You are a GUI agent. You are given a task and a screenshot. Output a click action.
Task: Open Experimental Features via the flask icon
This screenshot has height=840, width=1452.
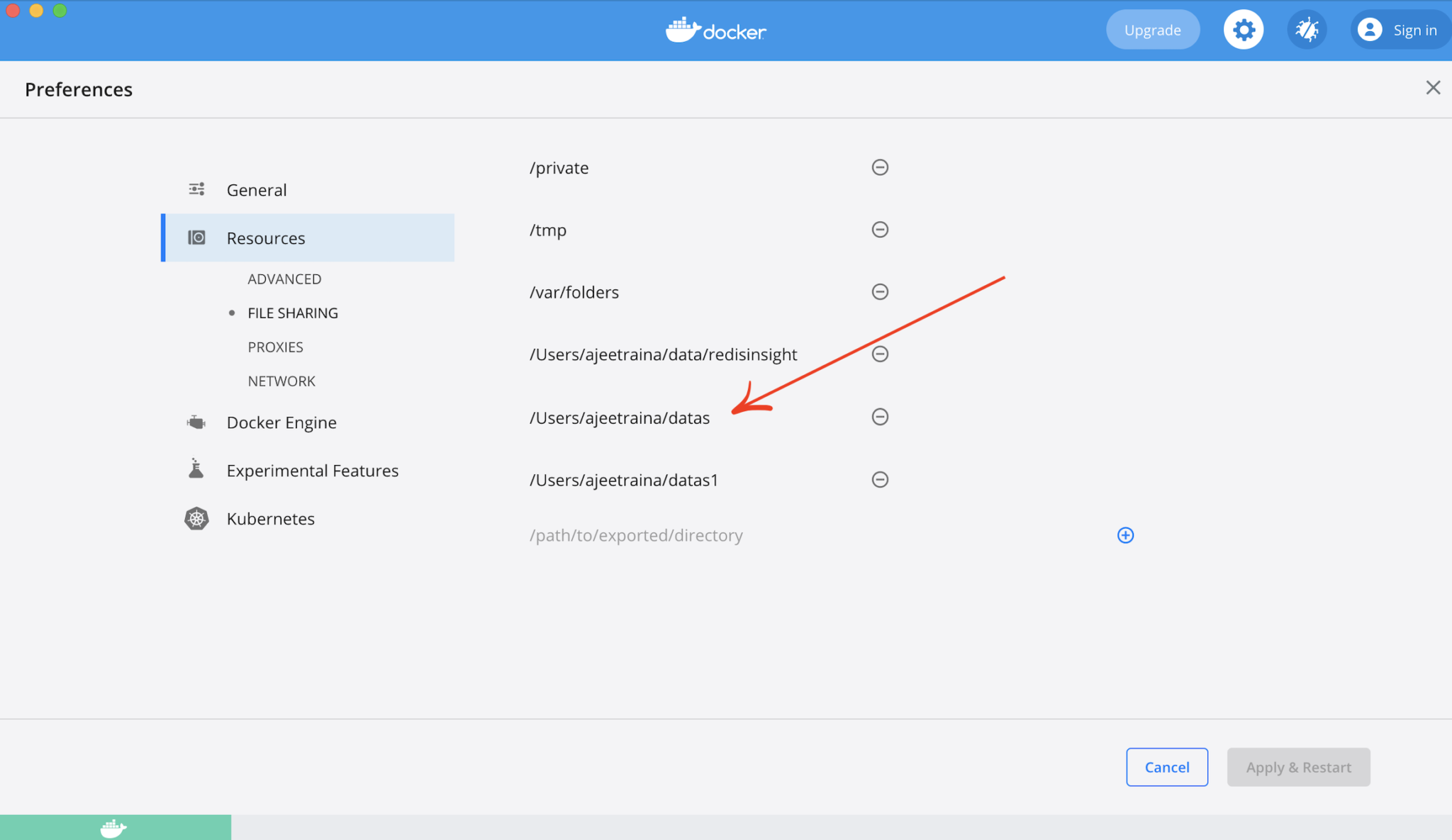(x=196, y=469)
